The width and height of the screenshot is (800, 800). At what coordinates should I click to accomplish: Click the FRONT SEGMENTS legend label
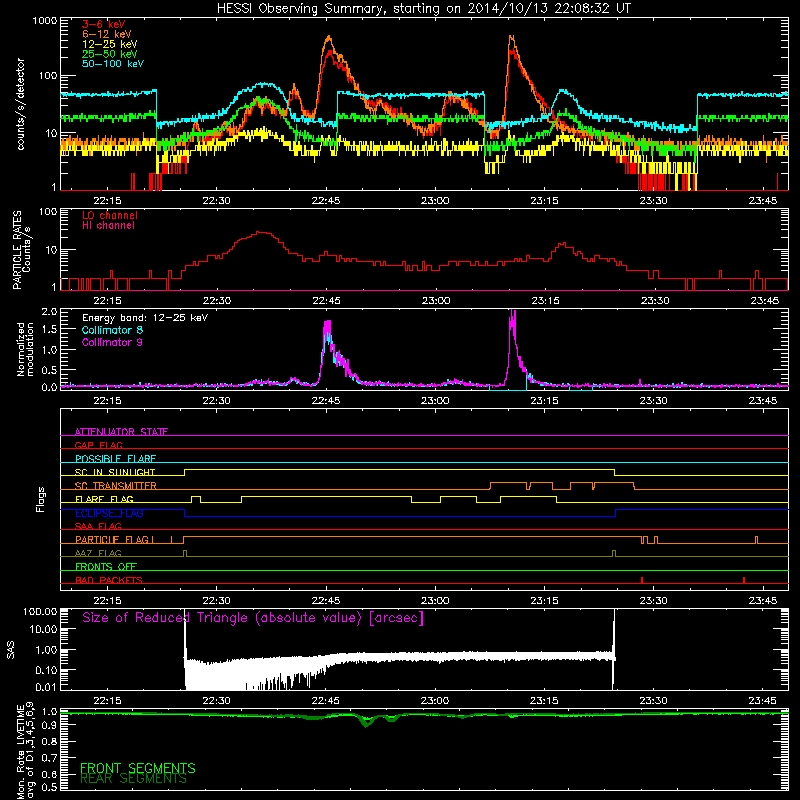pyautogui.click(x=138, y=768)
